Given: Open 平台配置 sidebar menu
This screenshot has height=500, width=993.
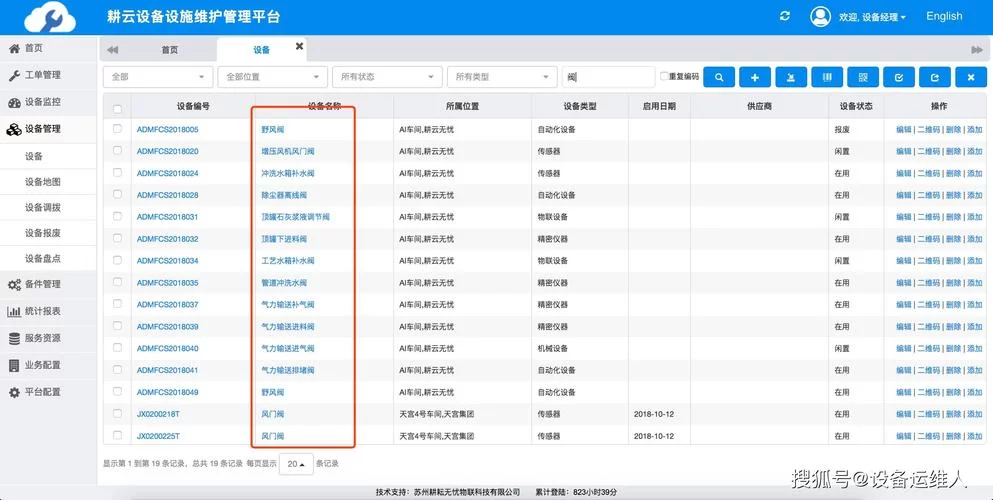Looking at the screenshot, I should click(x=48, y=392).
